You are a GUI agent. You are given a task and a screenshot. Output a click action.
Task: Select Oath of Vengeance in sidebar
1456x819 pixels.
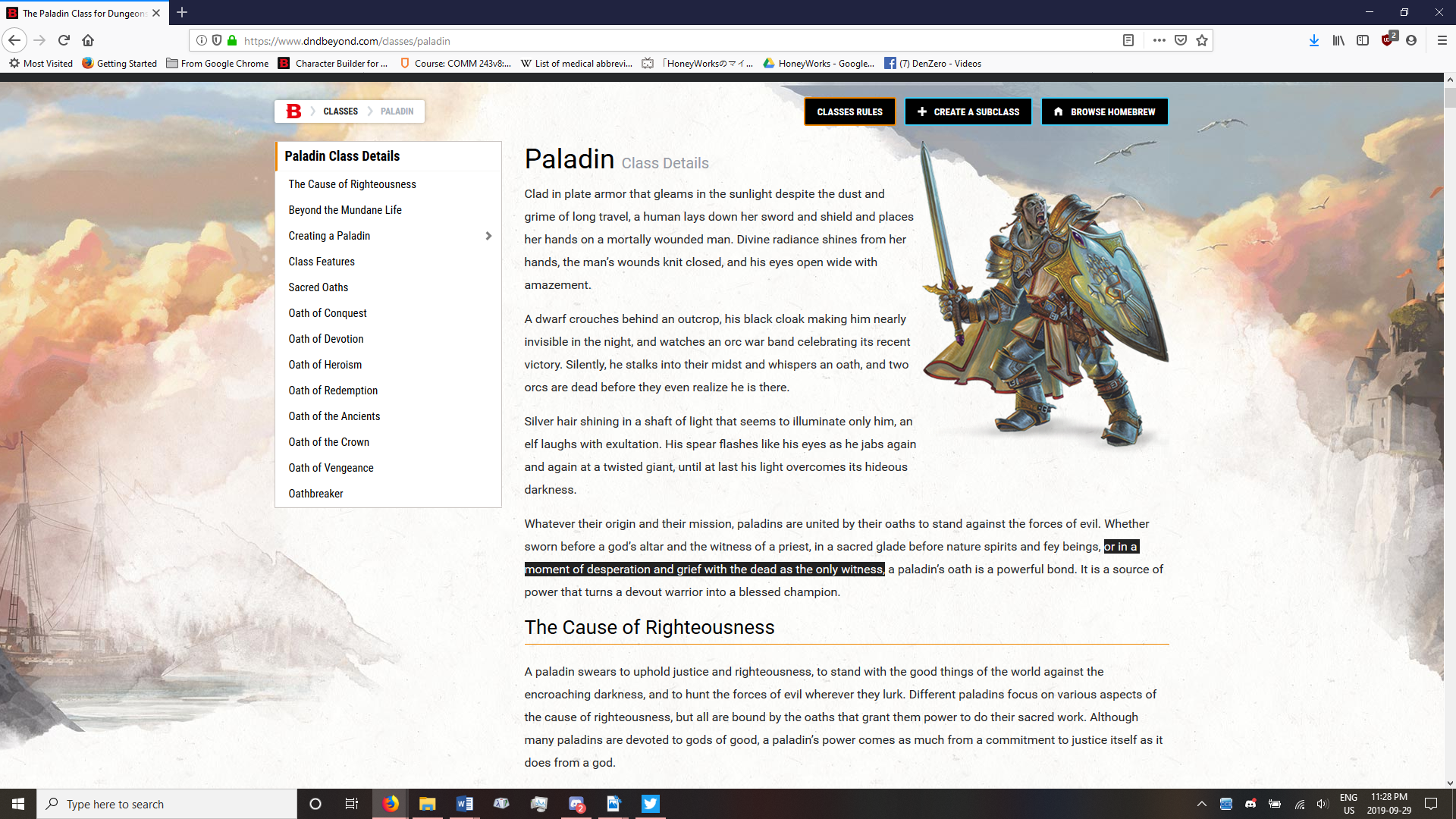coord(331,468)
